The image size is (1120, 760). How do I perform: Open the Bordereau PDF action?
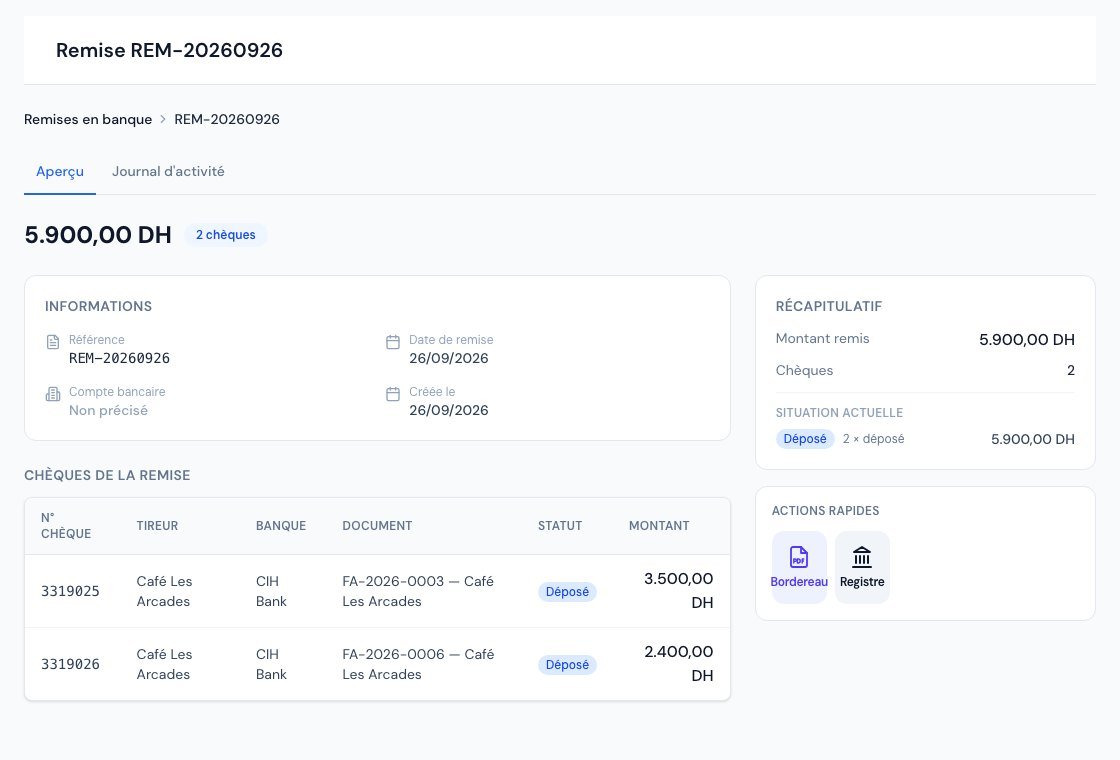tap(799, 567)
